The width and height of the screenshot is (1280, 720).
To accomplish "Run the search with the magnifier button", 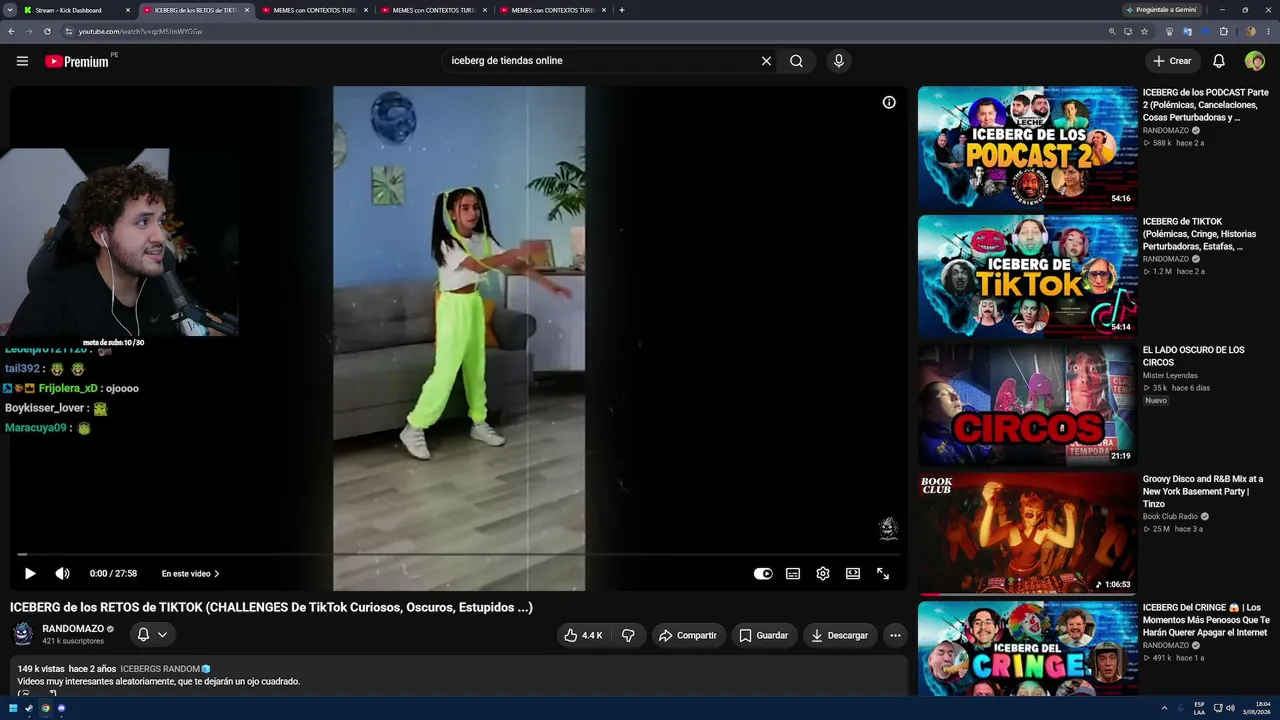I will 796,61.
